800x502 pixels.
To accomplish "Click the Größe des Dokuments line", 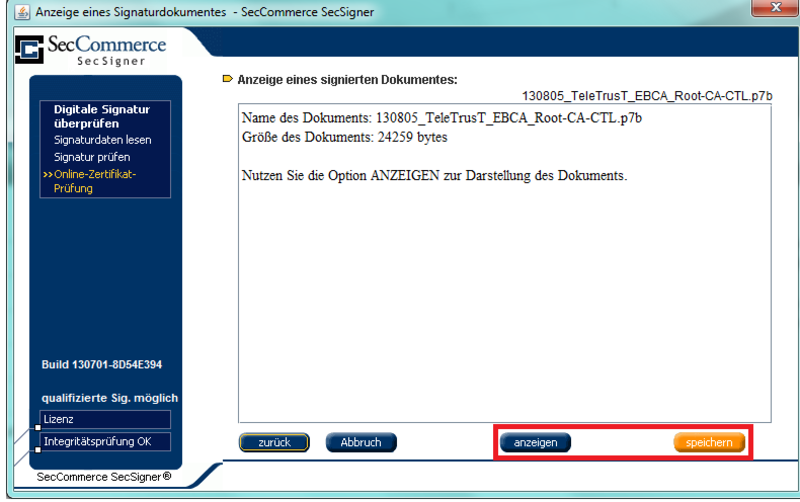I will (344, 137).
